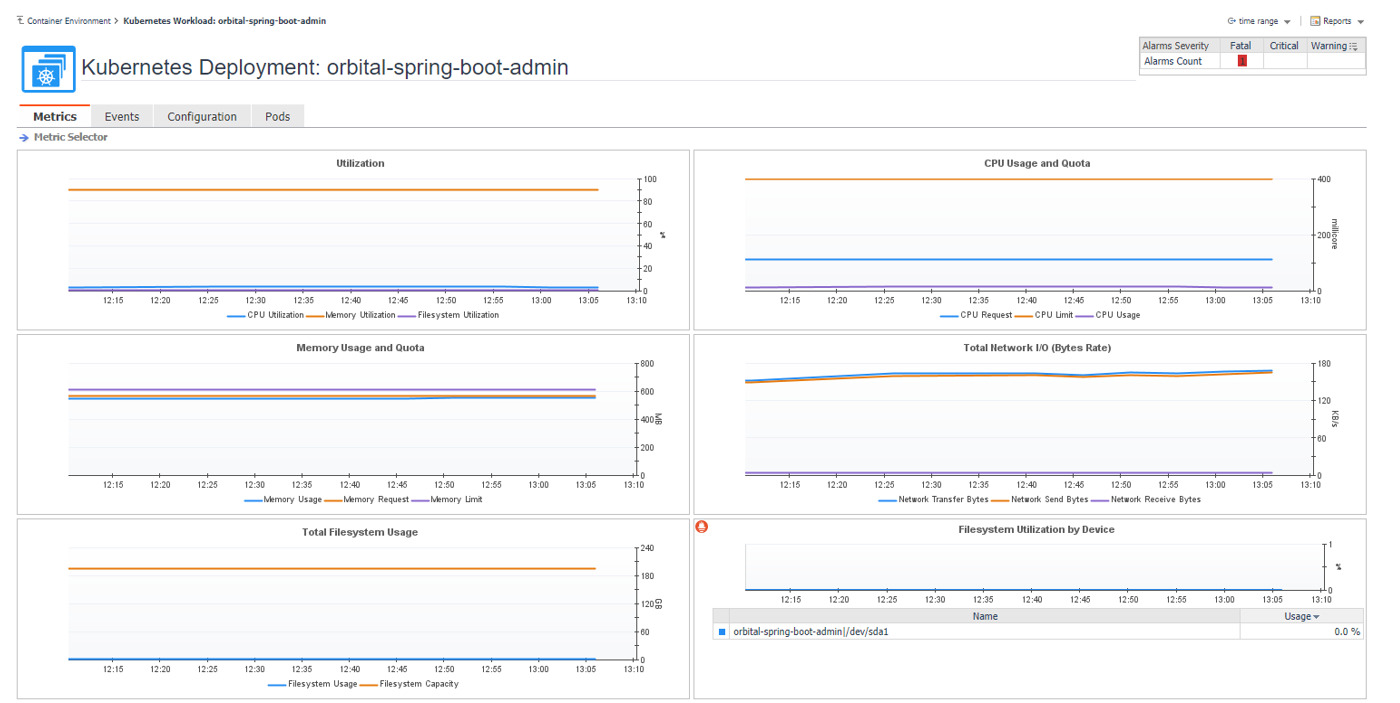Toggle Network Receive Bytes legend entry
This screenshot has width=1400, height=703.
tap(1146, 500)
